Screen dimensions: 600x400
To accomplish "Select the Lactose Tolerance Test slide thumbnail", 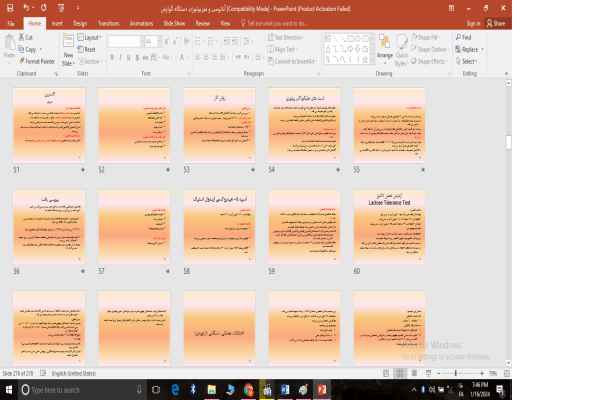I will (x=389, y=227).
